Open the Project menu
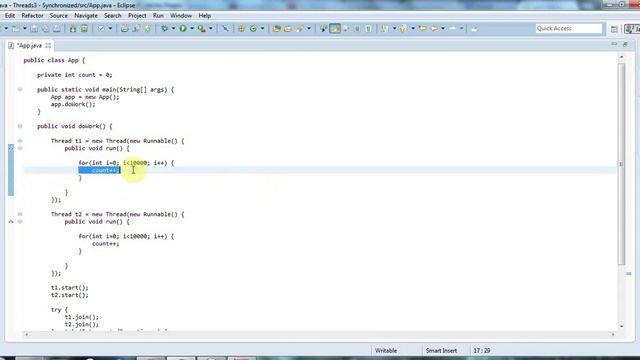Viewport: 640px width, 360px height. pyautogui.click(x=137, y=16)
